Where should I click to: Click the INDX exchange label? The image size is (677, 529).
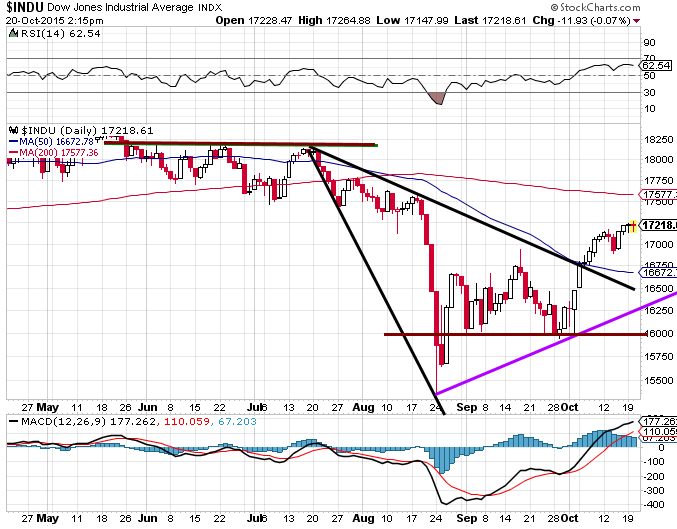pyautogui.click(x=210, y=7)
